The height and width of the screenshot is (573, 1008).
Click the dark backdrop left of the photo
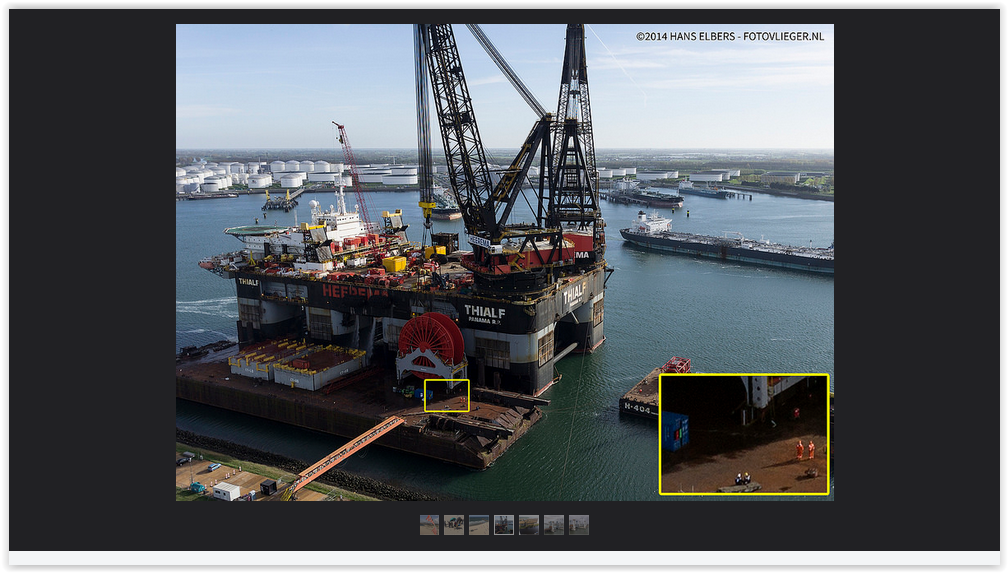tap(92, 280)
